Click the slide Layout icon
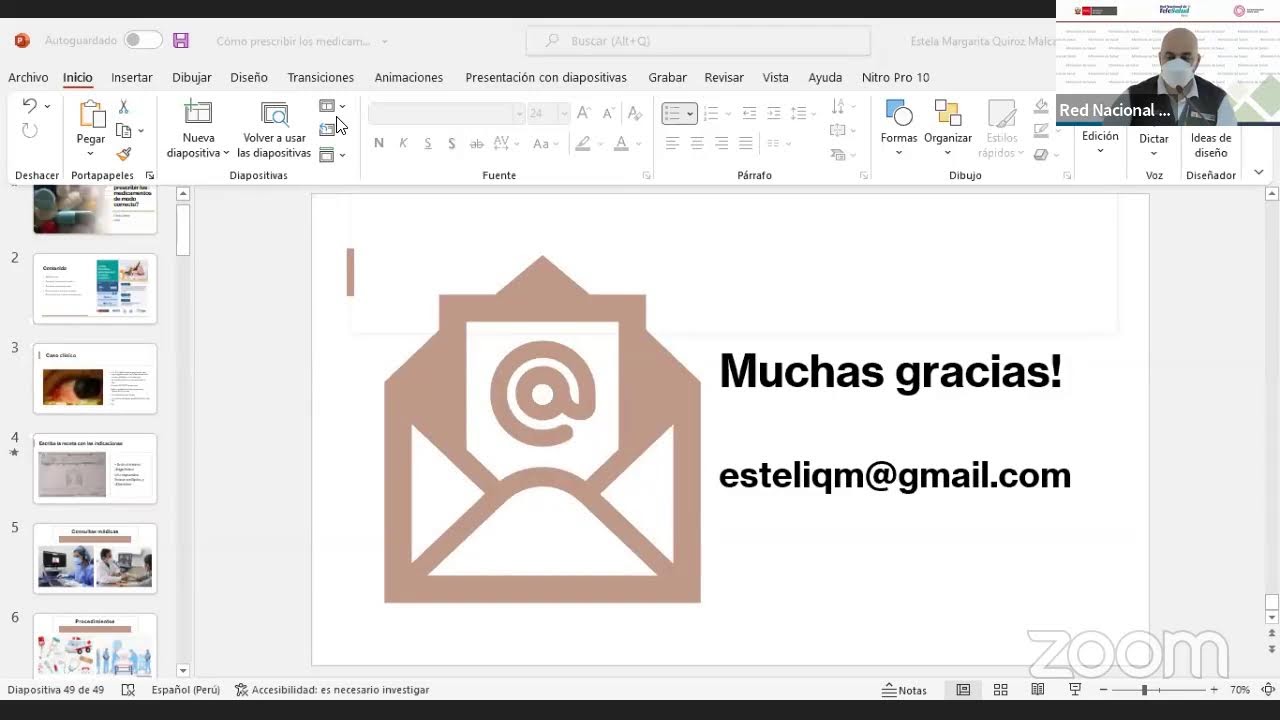This screenshot has width=1280, height=720. point(327,106)
